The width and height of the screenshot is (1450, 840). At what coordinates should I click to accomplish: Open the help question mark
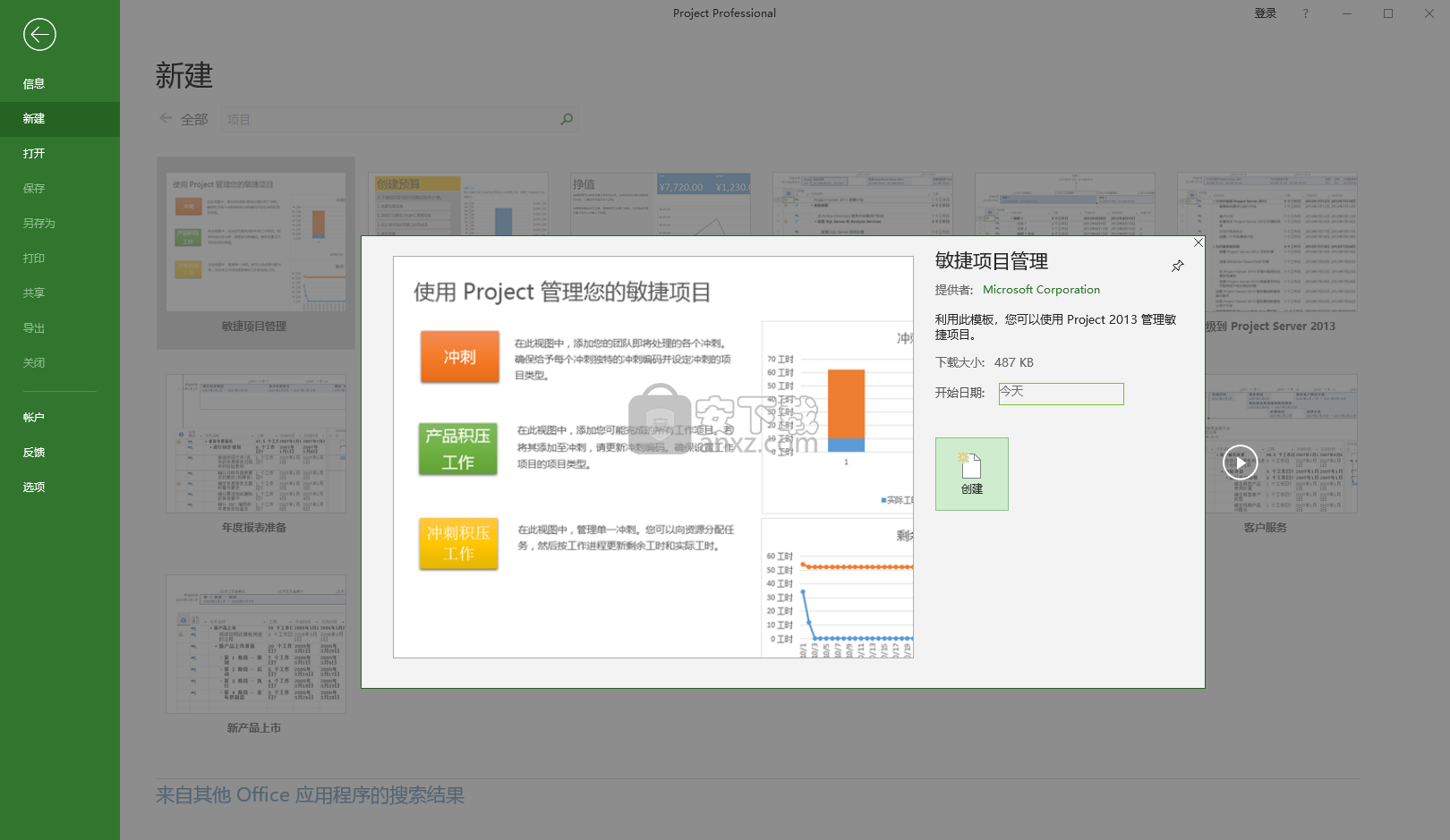1305,13
